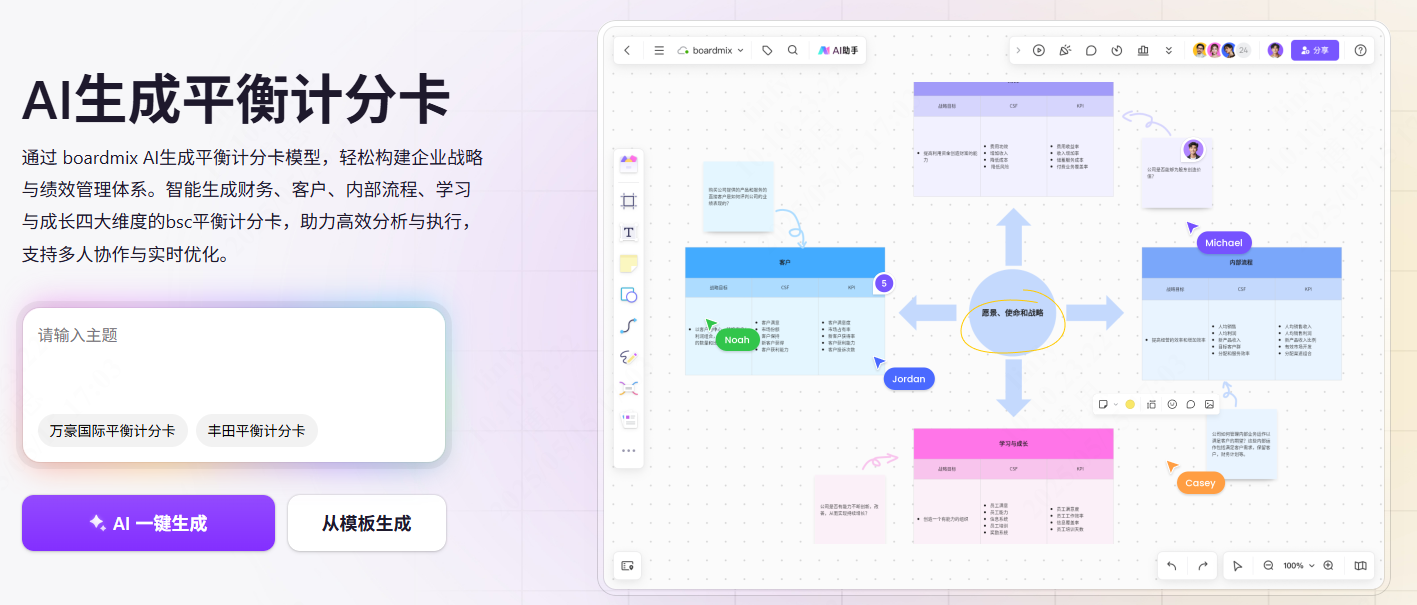The height and width of the screenshot is (605, 1417).
Task: Zoom in with the plus magnifier
Action: [x=1329, y=566]
